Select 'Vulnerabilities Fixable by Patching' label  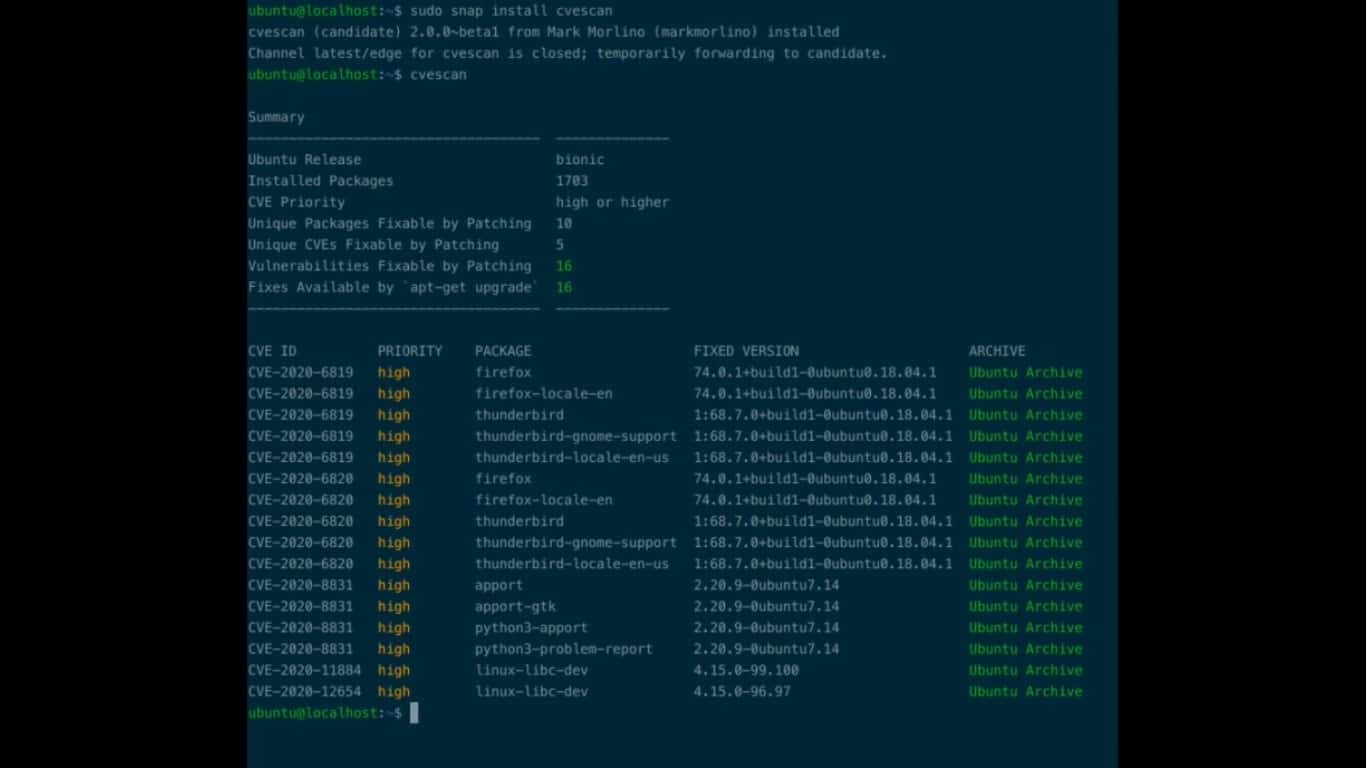point(390,266)
